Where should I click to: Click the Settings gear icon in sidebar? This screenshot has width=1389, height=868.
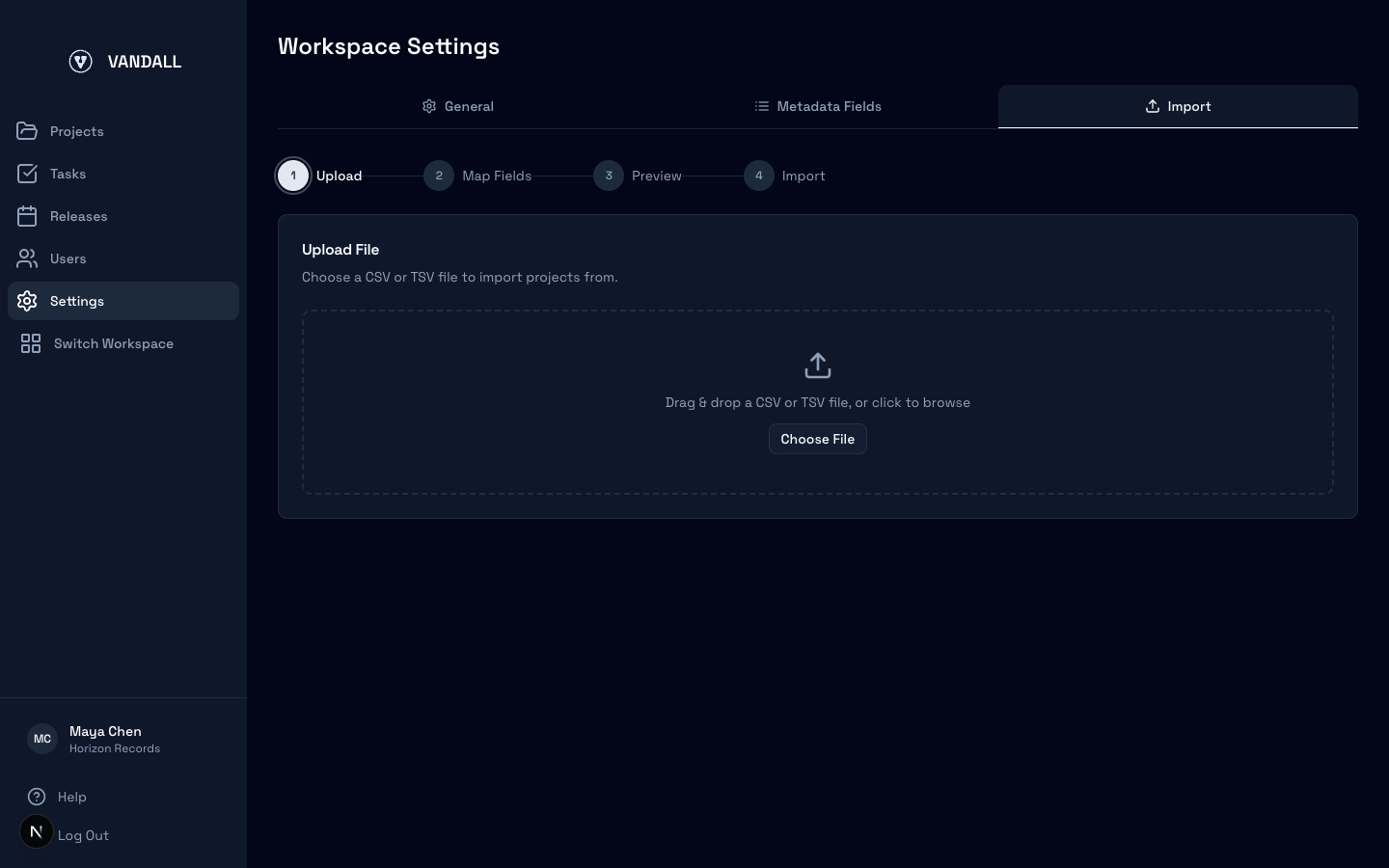pyautogui.click(x=27, y=301)
